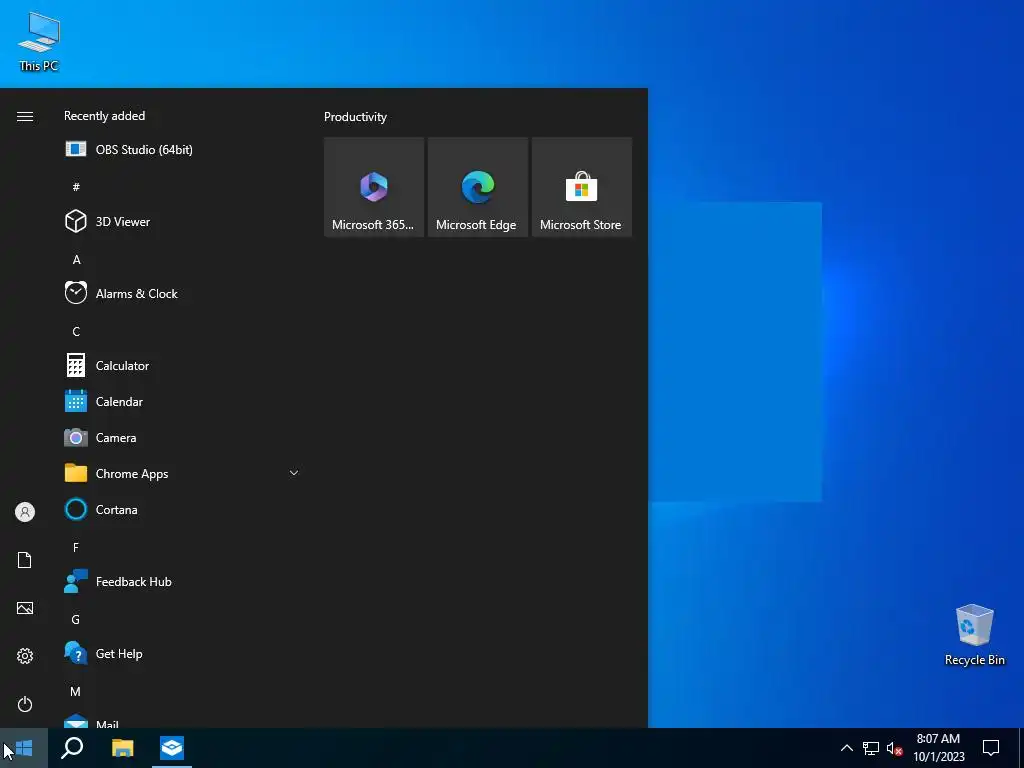
Task: Select the active blue box app on taskbar
Action: point(172,748)
